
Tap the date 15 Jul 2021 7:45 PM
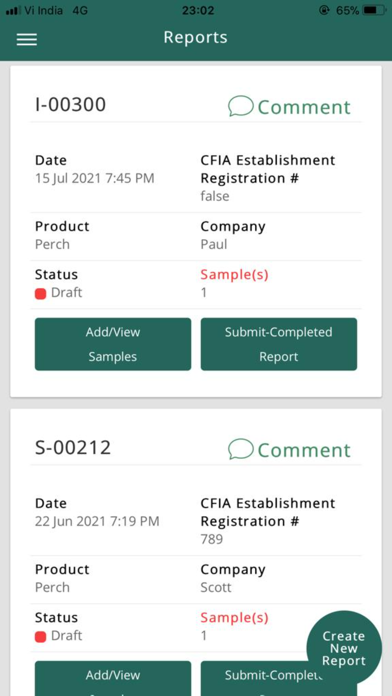(95, 178)
